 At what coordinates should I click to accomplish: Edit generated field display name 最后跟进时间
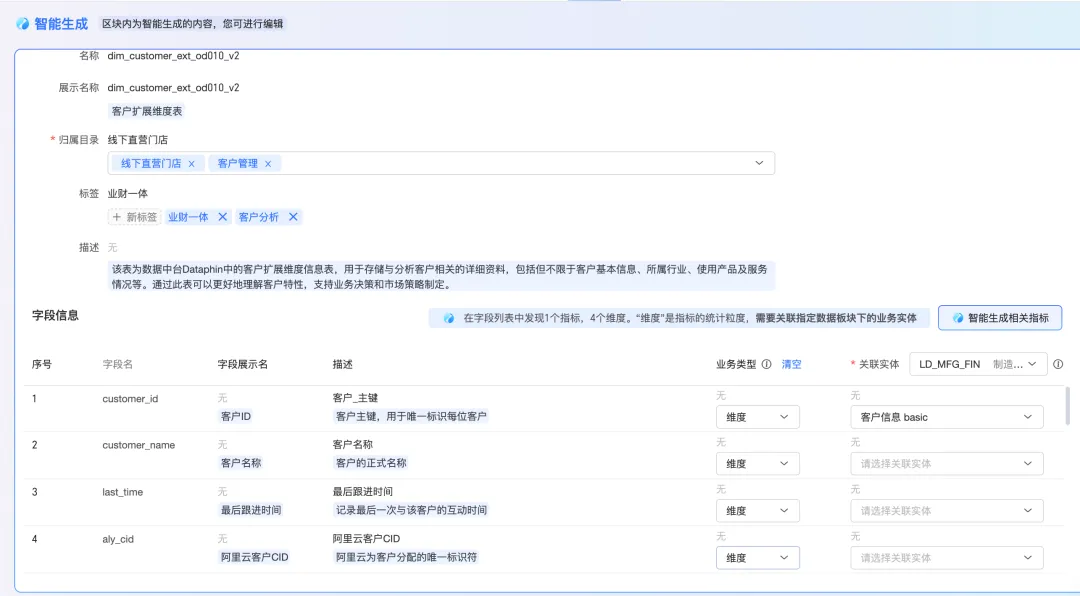(x=251, y=510)
